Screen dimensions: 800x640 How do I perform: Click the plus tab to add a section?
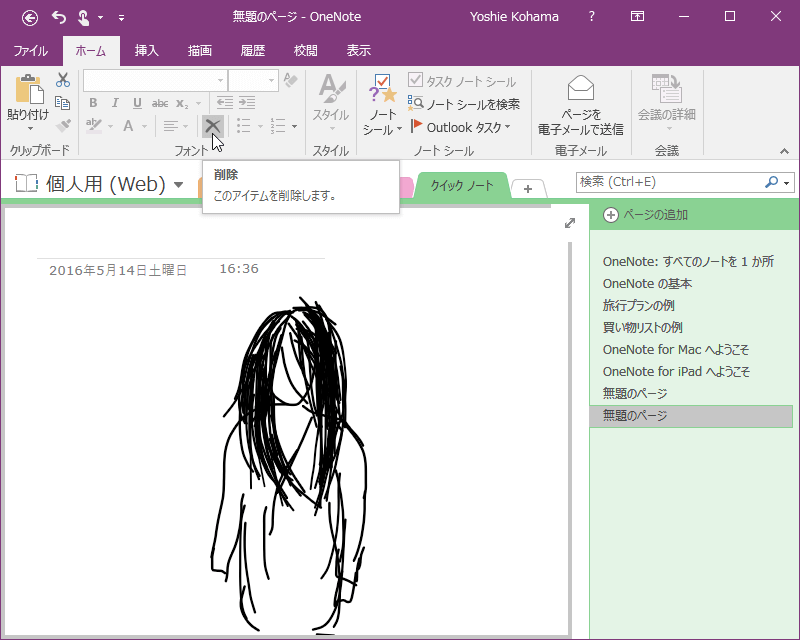click(x=528, y=189)
